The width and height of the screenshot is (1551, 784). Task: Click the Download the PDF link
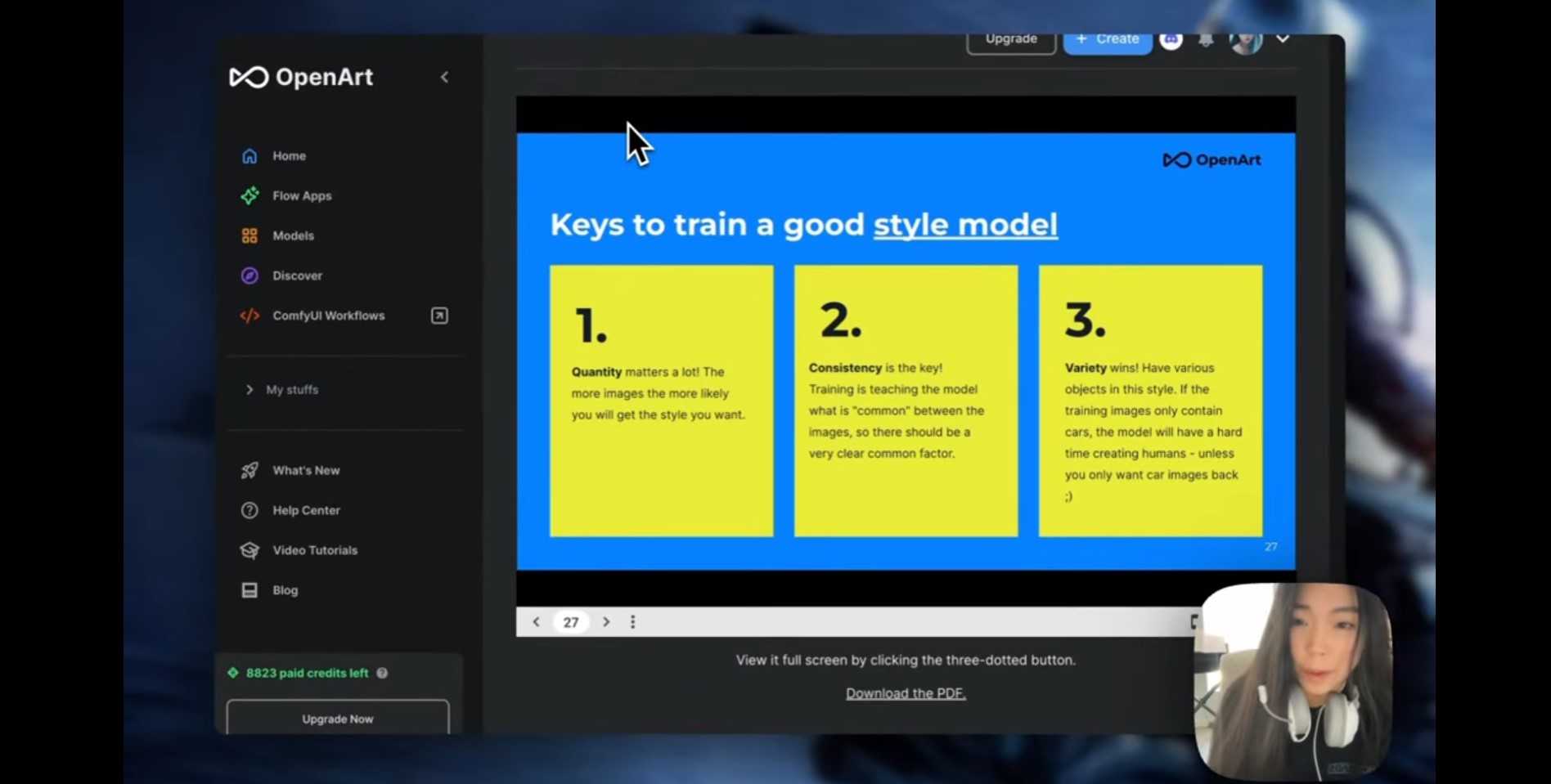pyautogui.click(x=906, y=693)
